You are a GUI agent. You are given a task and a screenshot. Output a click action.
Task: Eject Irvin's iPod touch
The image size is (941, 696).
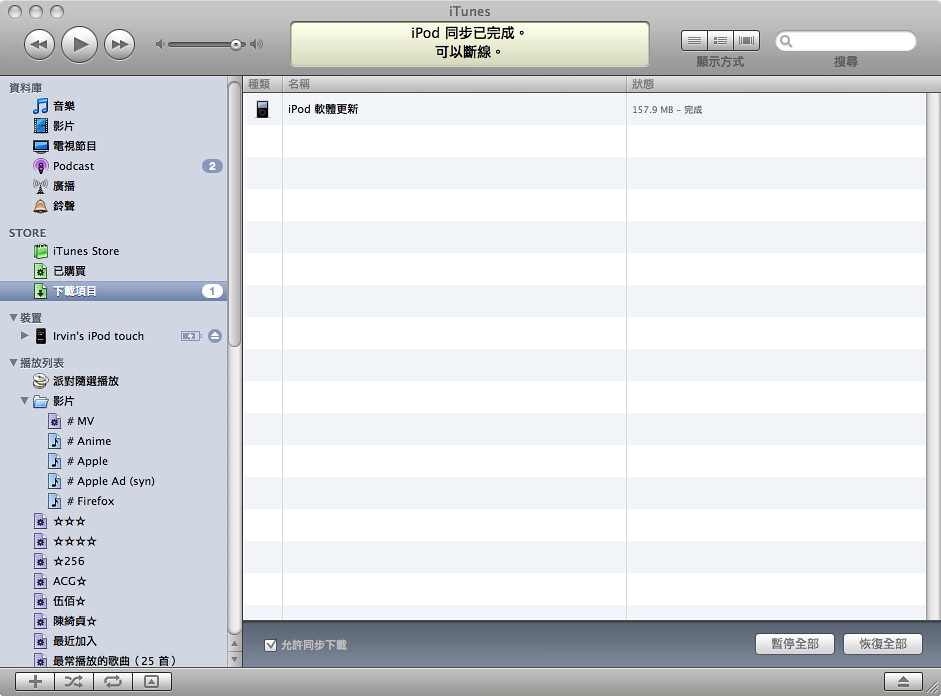pos(215,336)
